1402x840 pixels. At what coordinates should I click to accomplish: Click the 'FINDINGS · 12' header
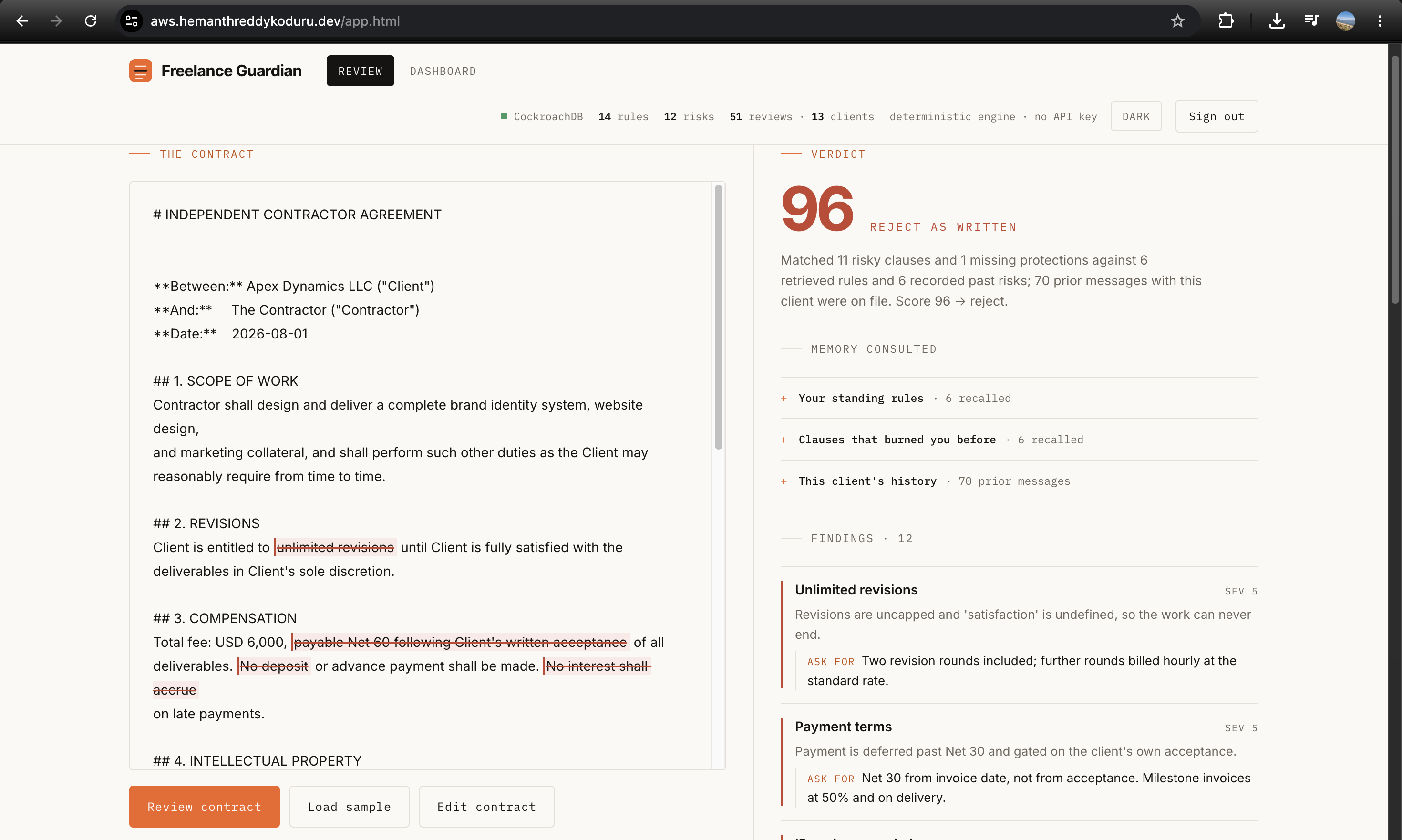pos(861,538)
